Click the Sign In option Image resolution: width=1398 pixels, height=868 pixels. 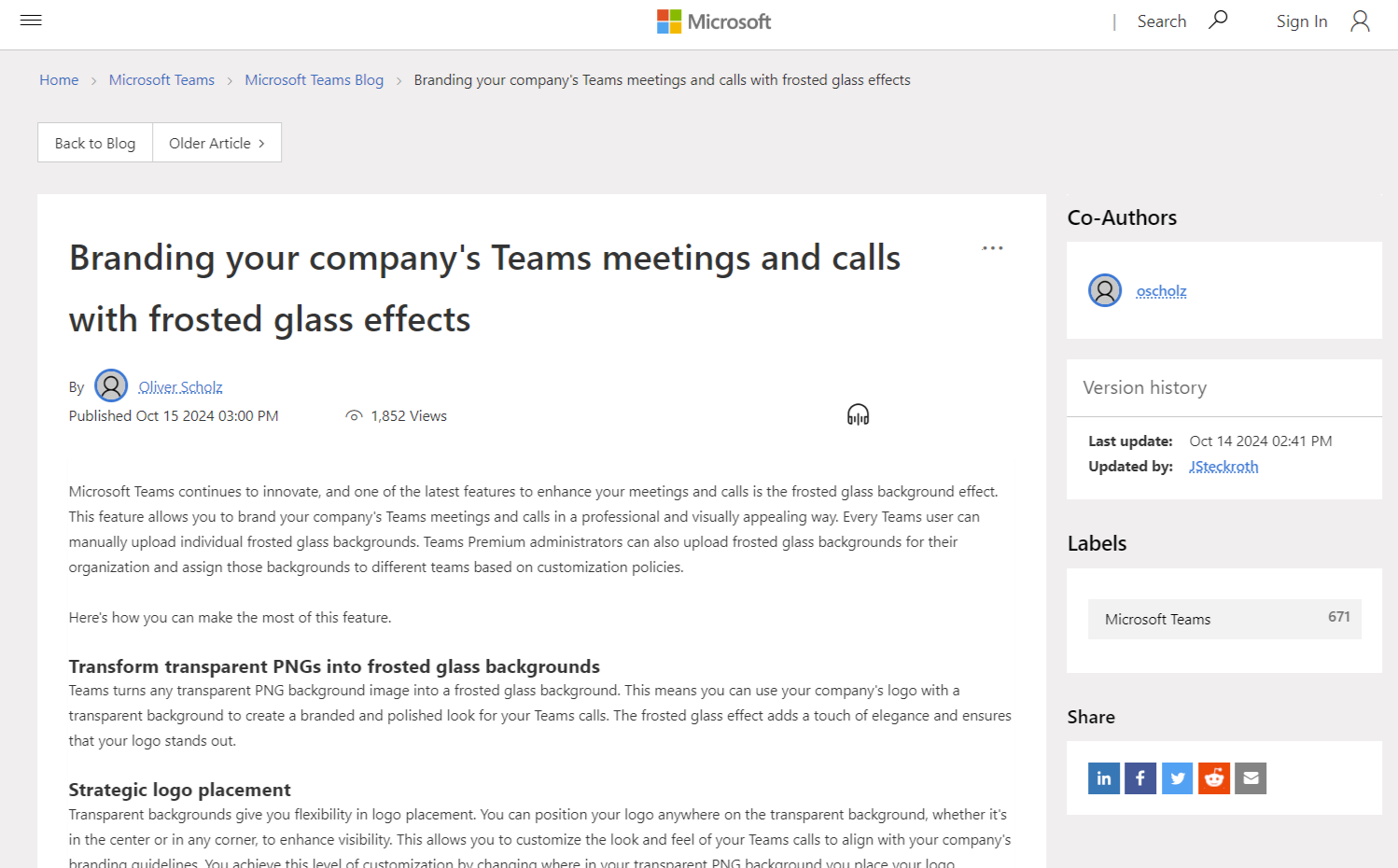[x=1301, y=21]
